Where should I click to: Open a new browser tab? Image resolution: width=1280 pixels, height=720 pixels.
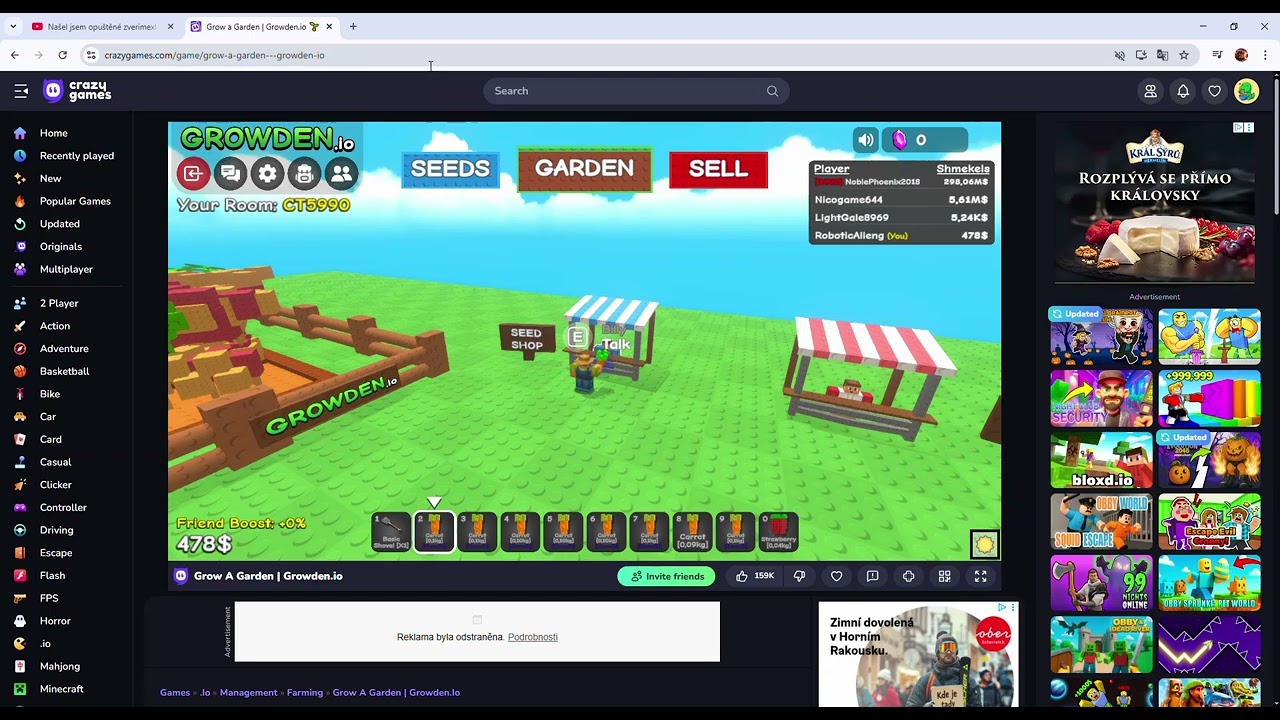click(353, 27)
